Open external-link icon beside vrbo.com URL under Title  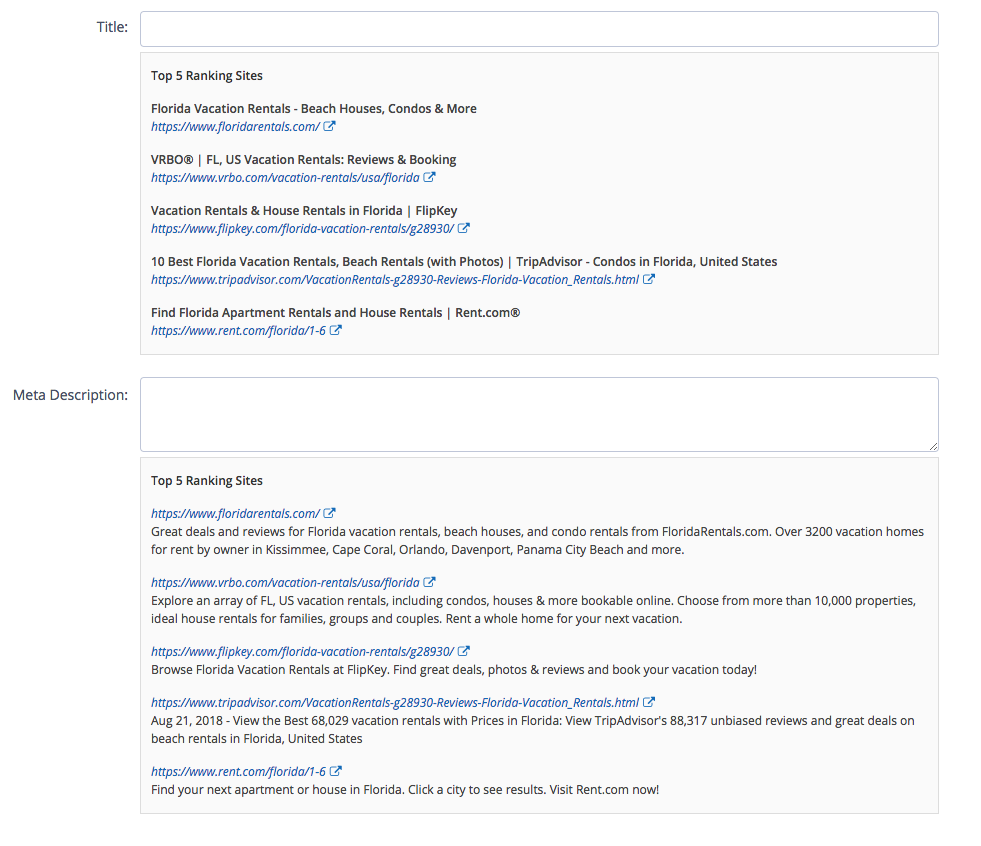[x=429, y=177]
